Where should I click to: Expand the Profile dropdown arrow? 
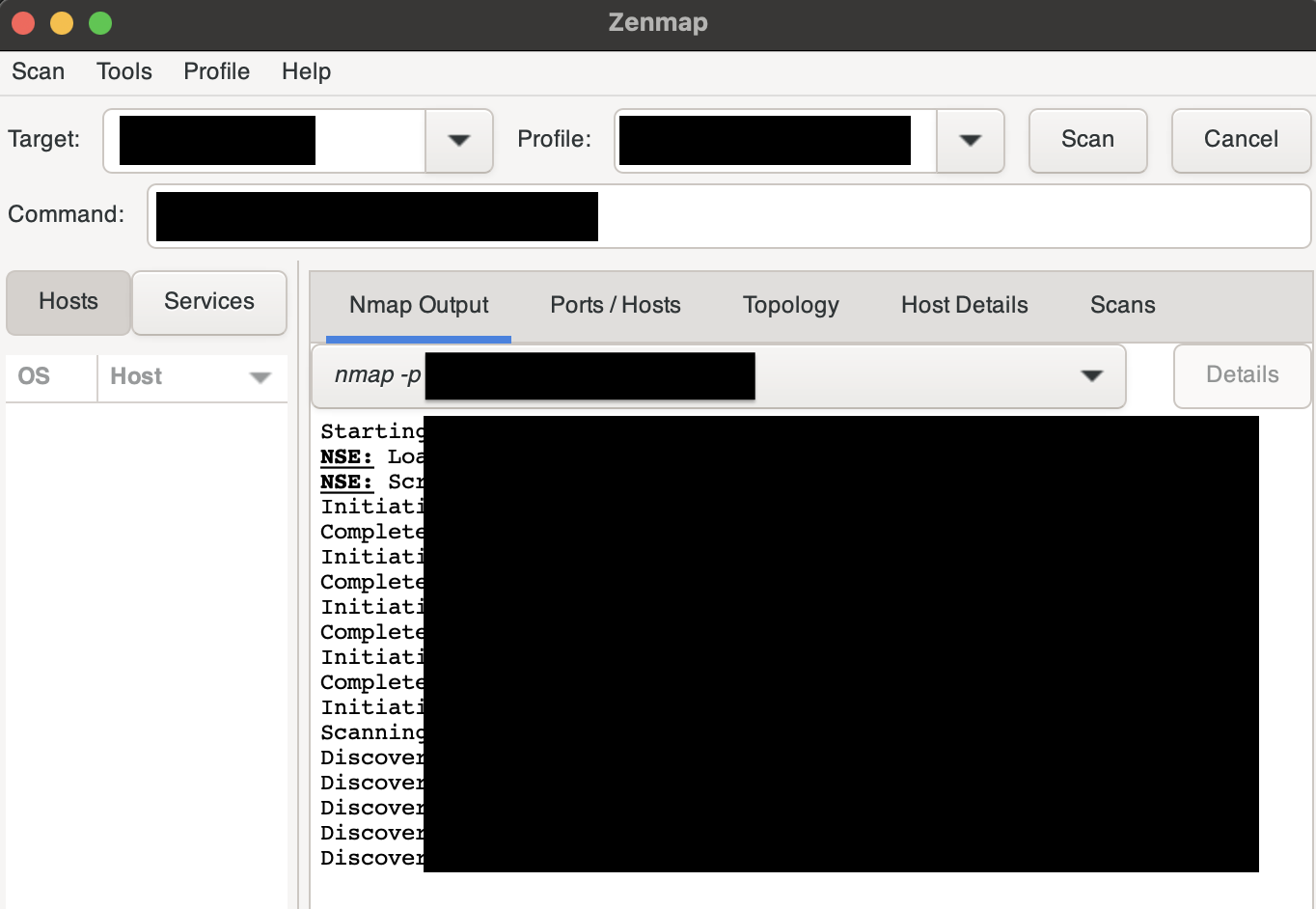(x=971, y=140)
